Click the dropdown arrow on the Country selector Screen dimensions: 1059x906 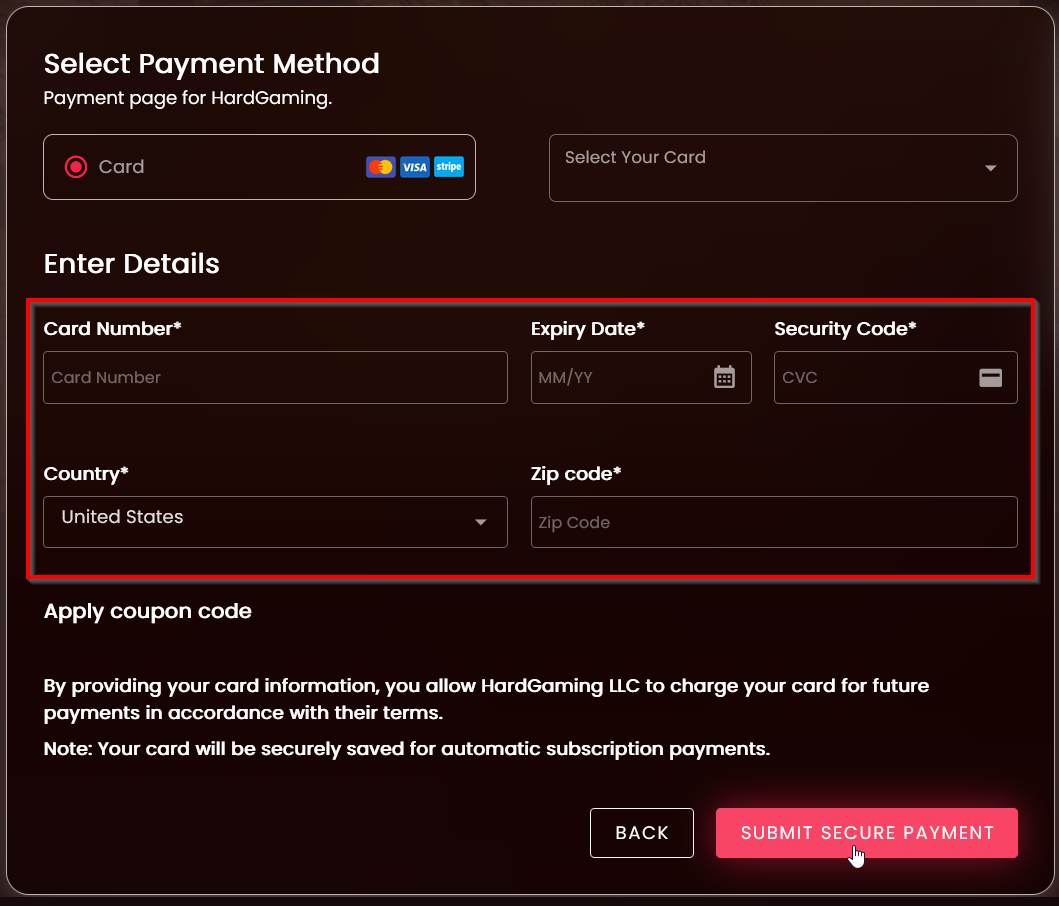point(480,522)
